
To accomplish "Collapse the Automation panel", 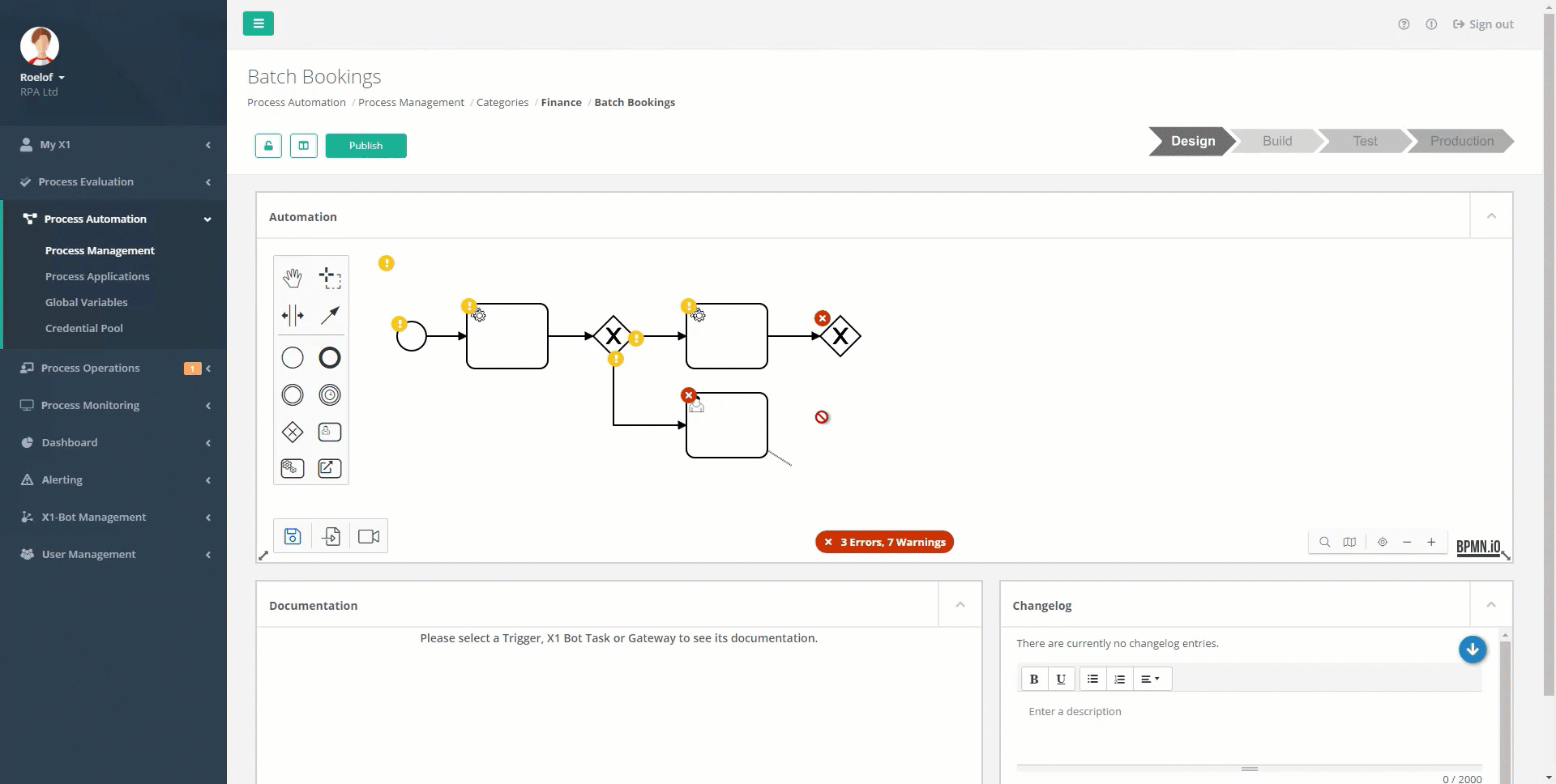I will coord(1491,216).
